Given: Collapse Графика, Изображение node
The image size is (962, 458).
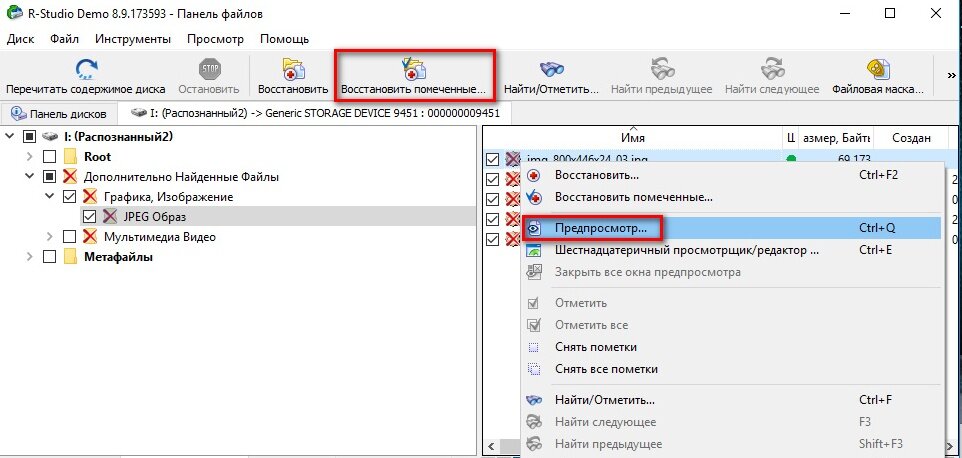Looking at the screenshot, I should pyautogui.click(x=49, y=197).
